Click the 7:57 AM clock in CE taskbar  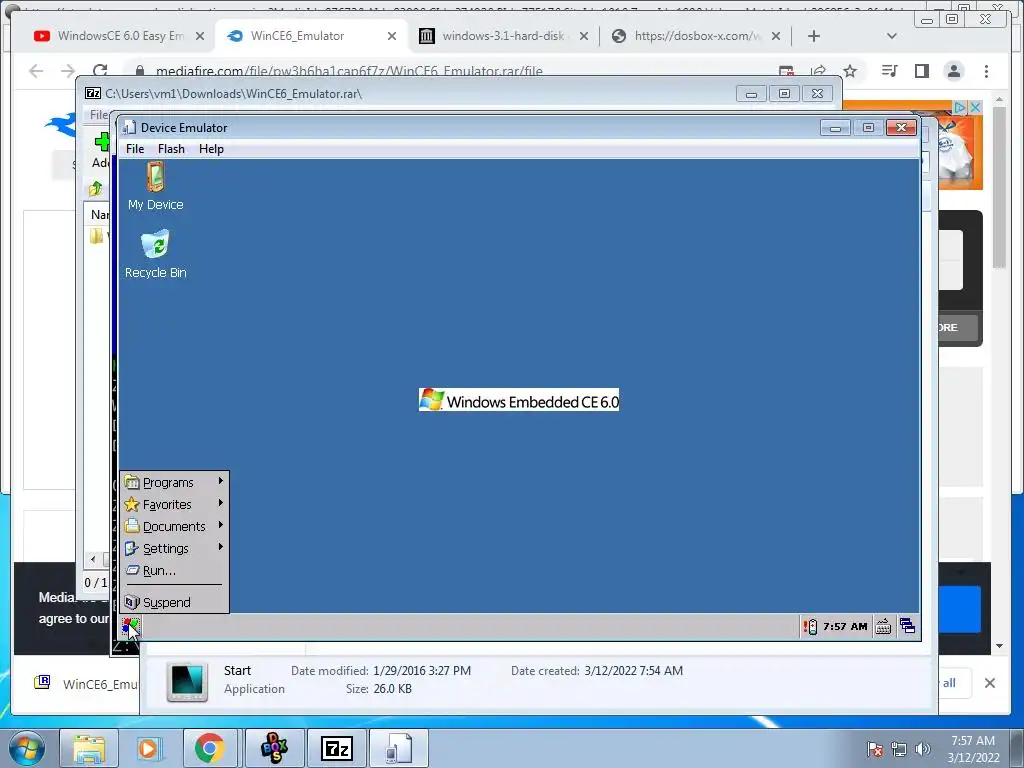pyautogui.click(x=845, y=627)
